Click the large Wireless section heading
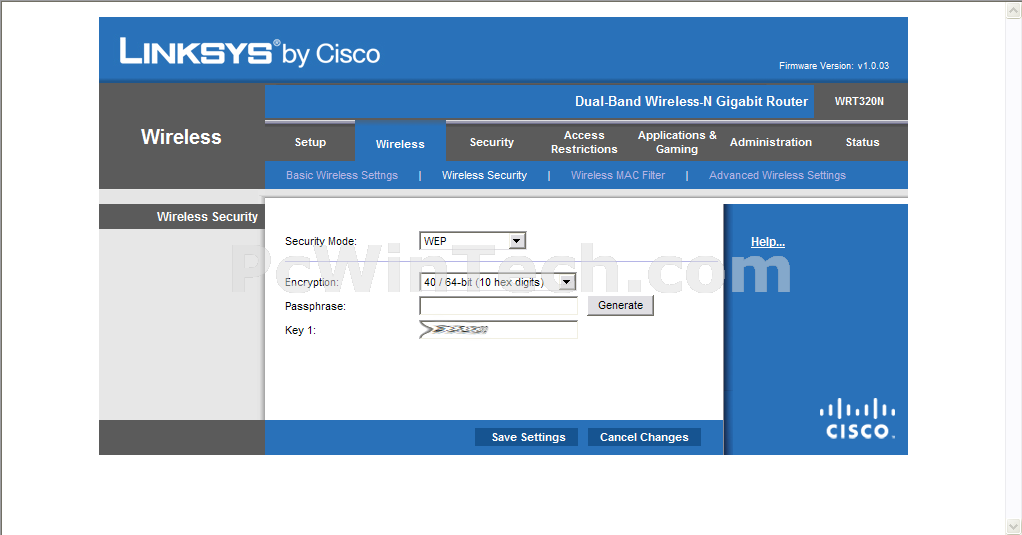1022x535 pixels. pos(181,137)
